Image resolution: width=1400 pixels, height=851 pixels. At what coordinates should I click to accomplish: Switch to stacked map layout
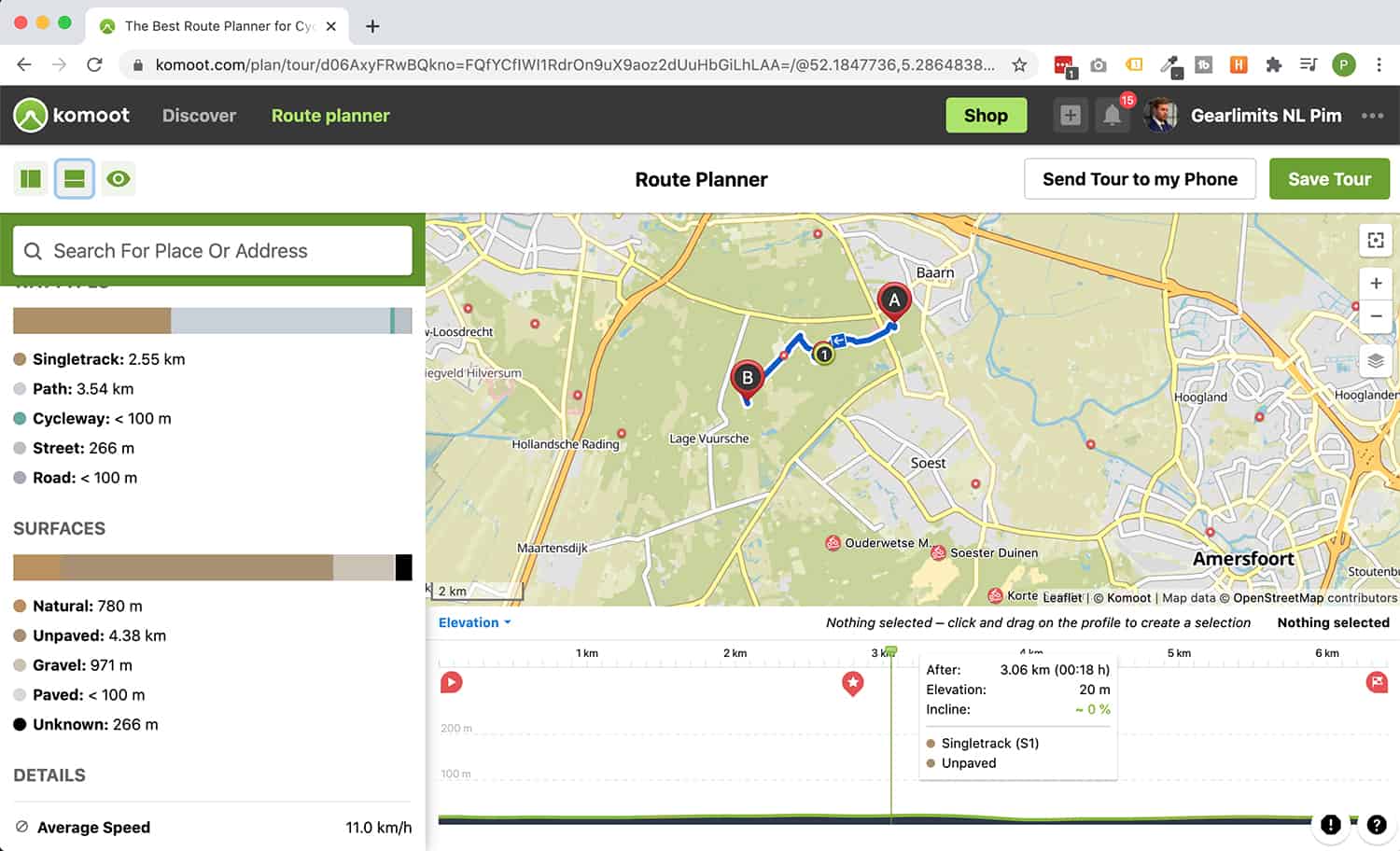pos(75,178)
